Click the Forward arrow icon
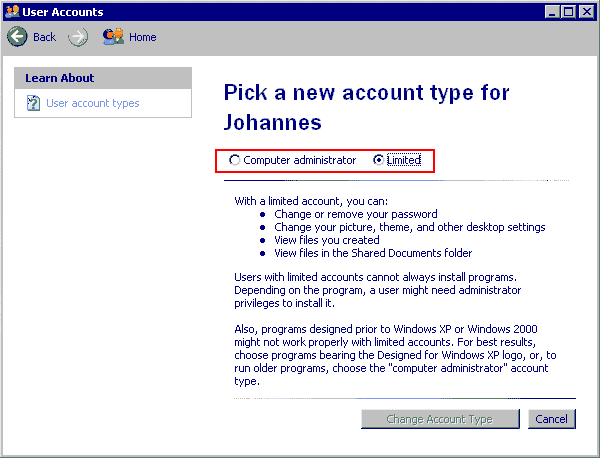Image resolution: width=600 pixels, height=458 pixels. [78, 37]
